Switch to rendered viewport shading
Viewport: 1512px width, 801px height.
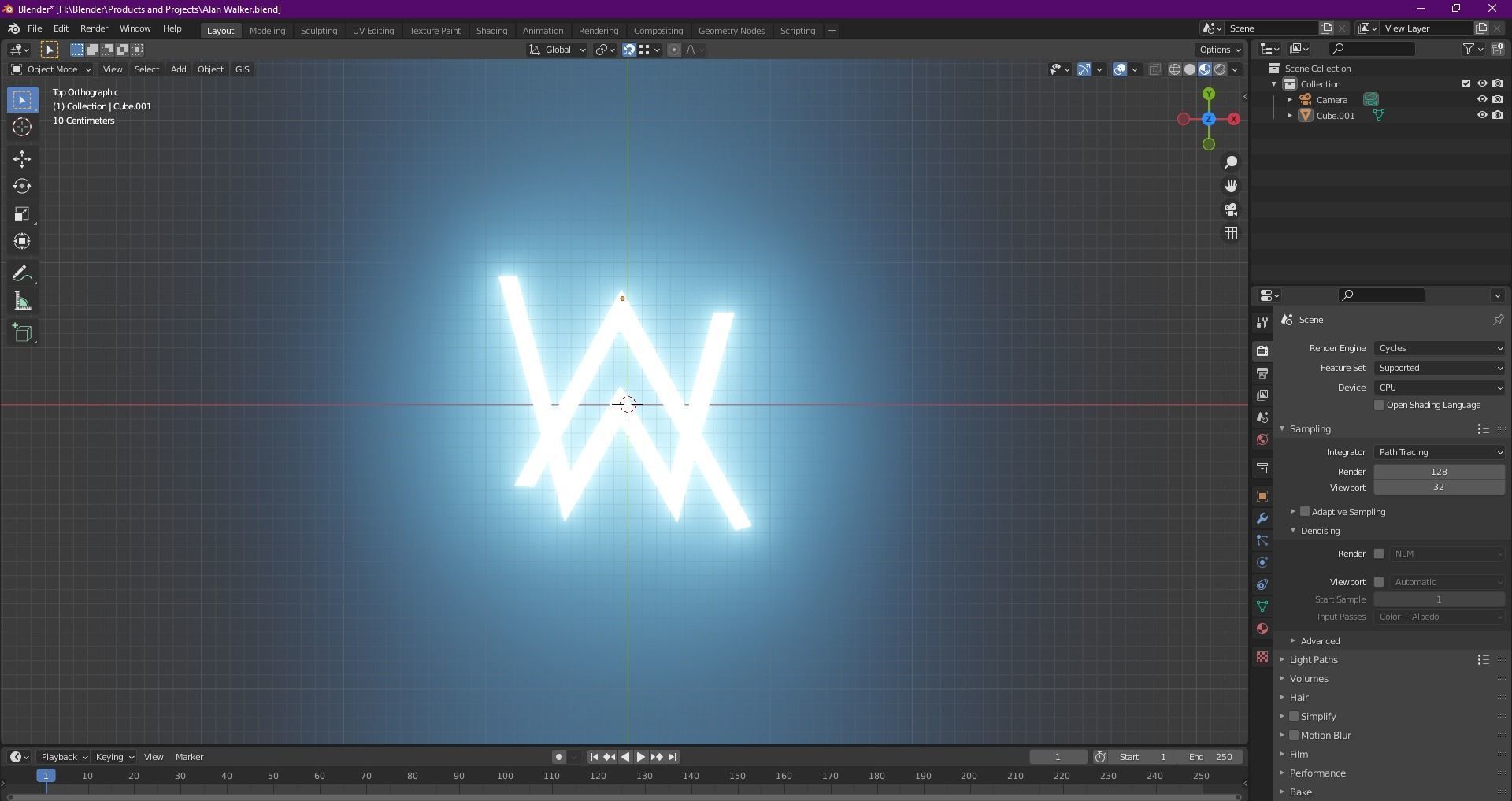(1220, 69)
